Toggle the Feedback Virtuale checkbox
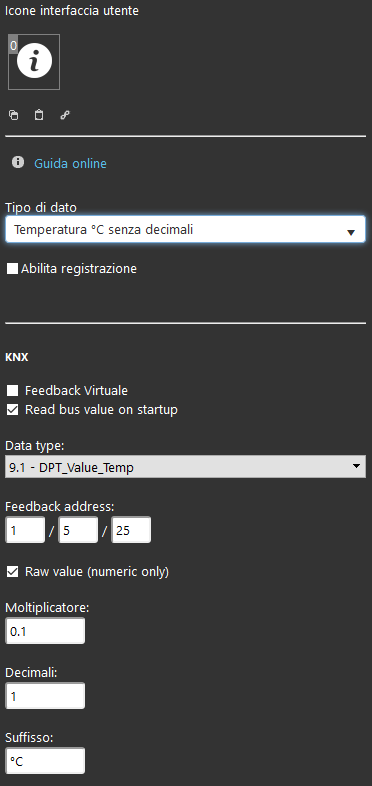The height and width of the screenshot is (786, 372). point(13,390)
